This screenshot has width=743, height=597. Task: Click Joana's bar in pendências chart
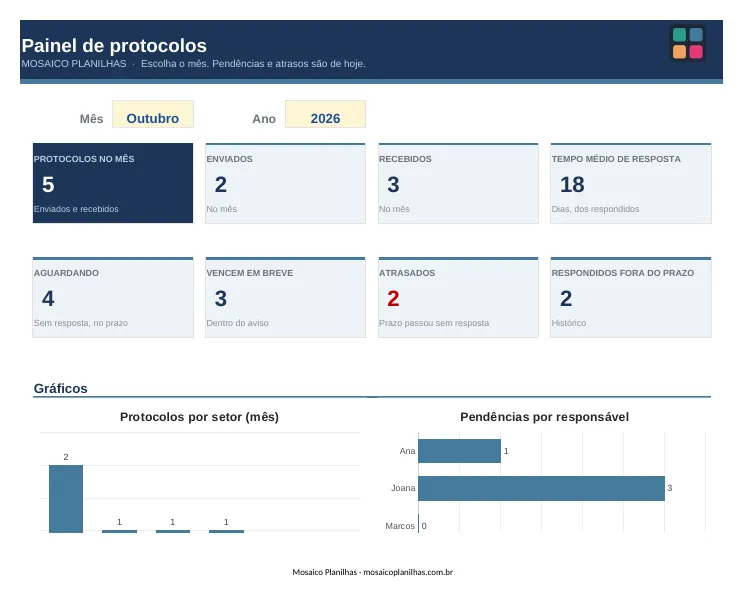[541, 488]
